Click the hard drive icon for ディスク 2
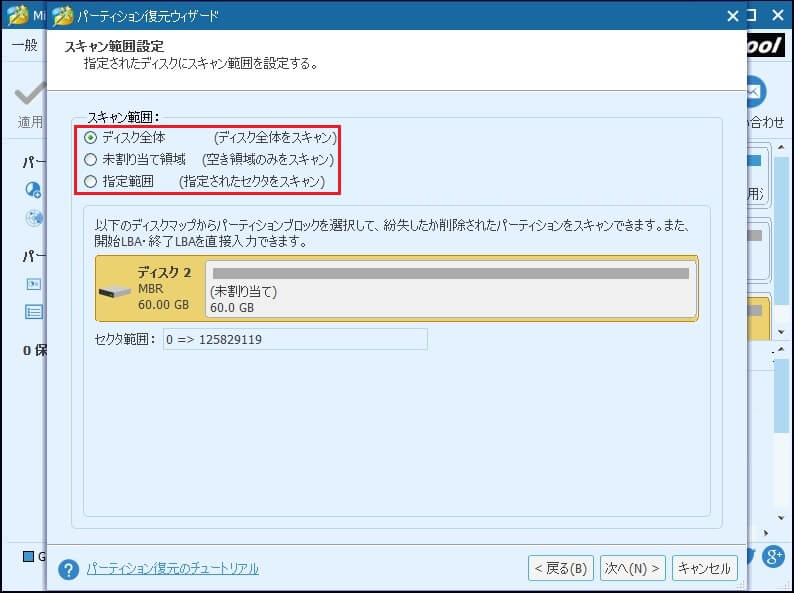The width and height of the screenshot is (794, 593). [115, 292]
